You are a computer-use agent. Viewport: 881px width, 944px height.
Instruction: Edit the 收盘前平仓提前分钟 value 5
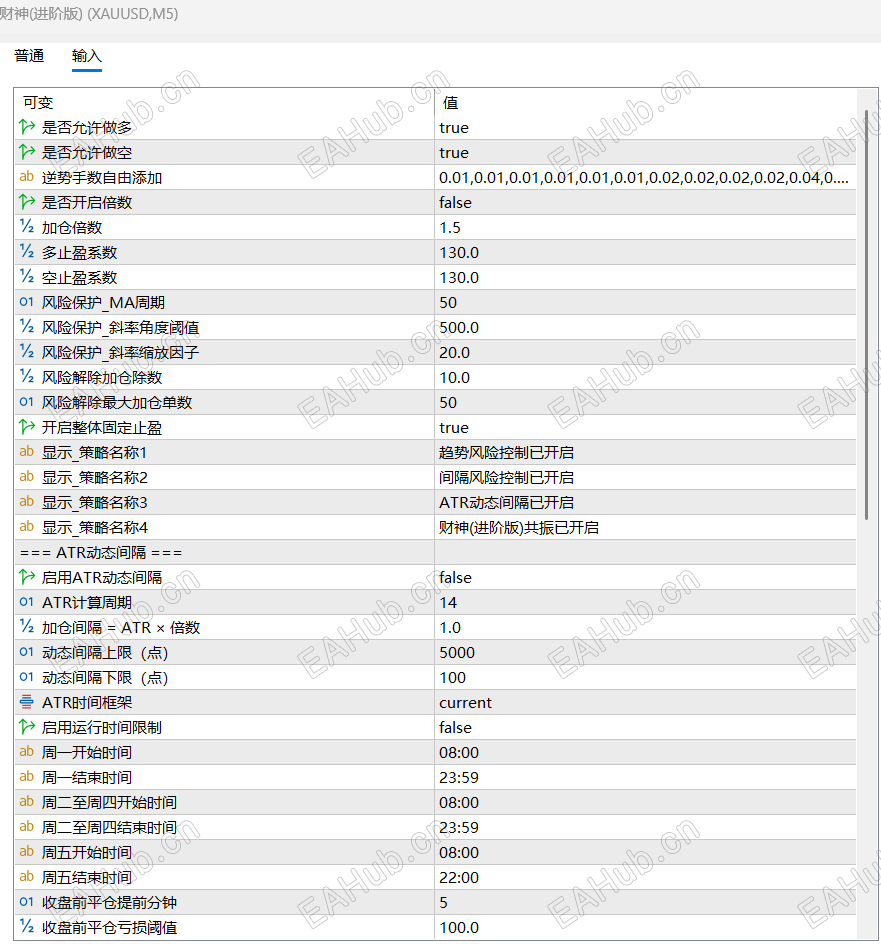(443, 902)
